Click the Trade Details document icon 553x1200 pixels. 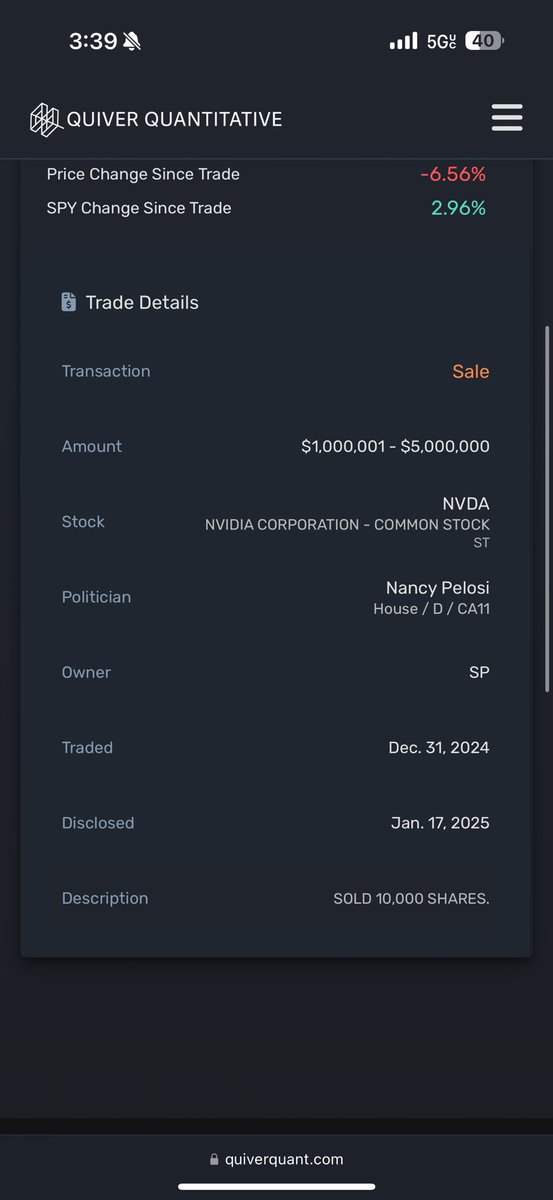(x=68, y=302)
